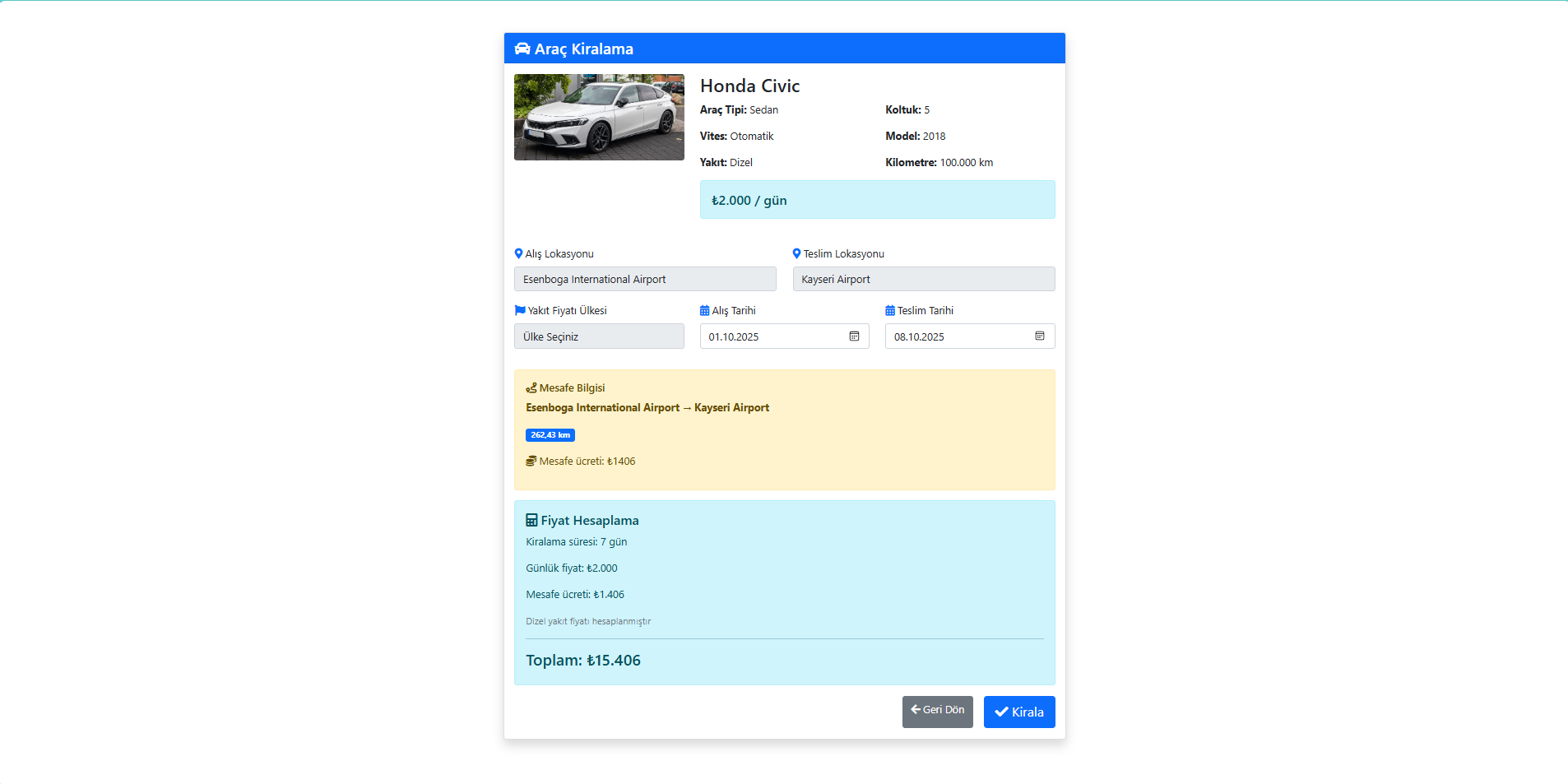Click Model: 2018 spec
This screenshot has width=1568, height=784.
916,136
